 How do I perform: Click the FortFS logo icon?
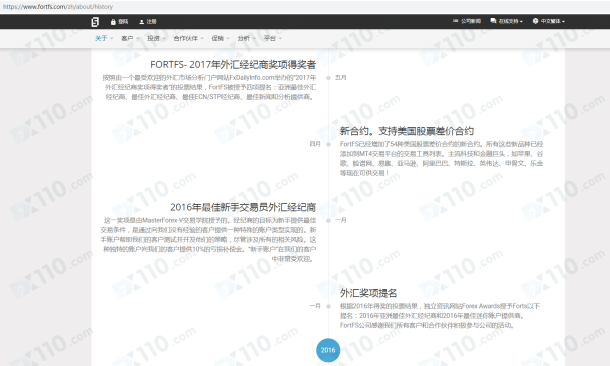click(95, 22)
